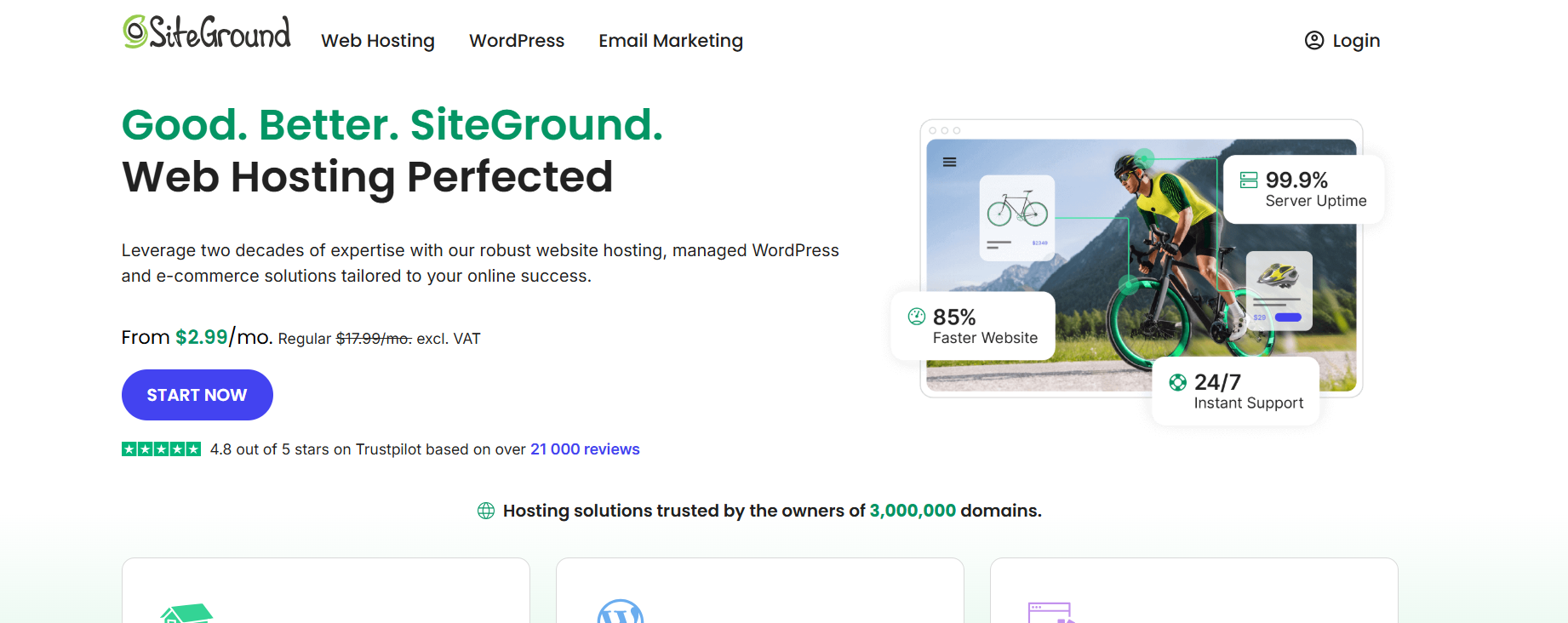Open the Email Marketing menu
This screenshot has height=623, width=1568.
coord(671,41)
